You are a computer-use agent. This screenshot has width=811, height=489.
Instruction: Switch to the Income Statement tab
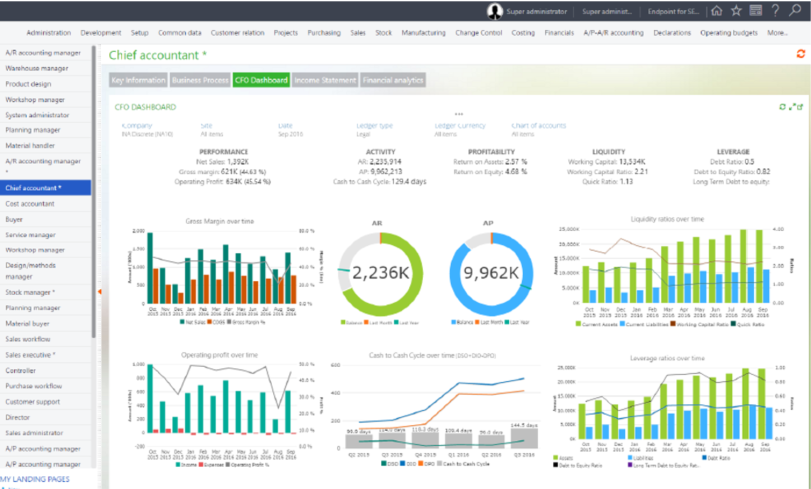coord(323,80)
